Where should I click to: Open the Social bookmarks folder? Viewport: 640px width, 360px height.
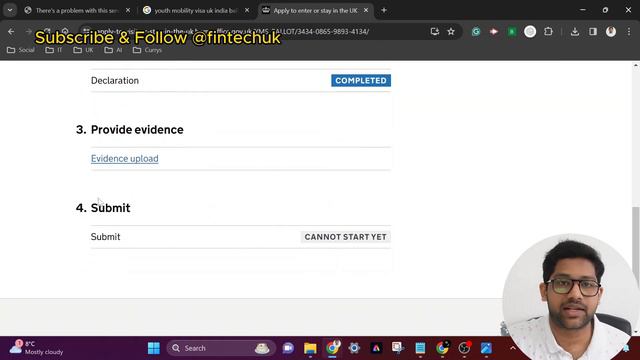[x=21, y=50]
